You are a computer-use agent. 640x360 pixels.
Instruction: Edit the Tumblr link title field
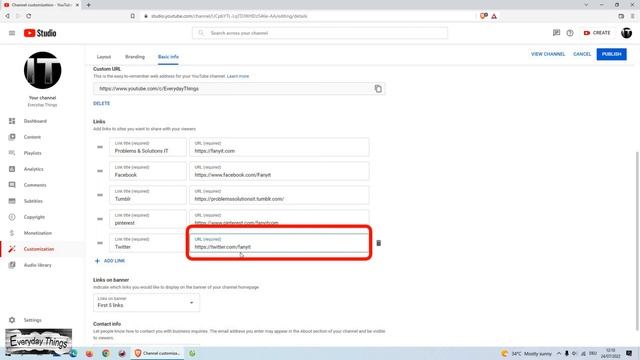click(x=148, y=195)
